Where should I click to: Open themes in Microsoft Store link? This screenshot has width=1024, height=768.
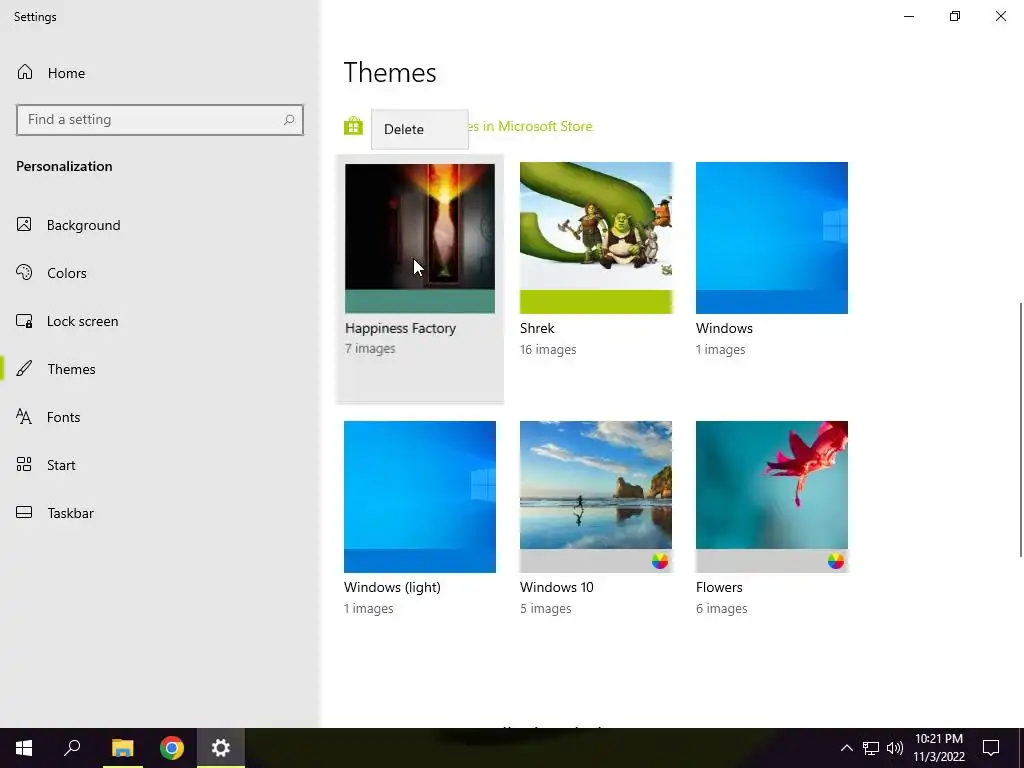(530, 126)
